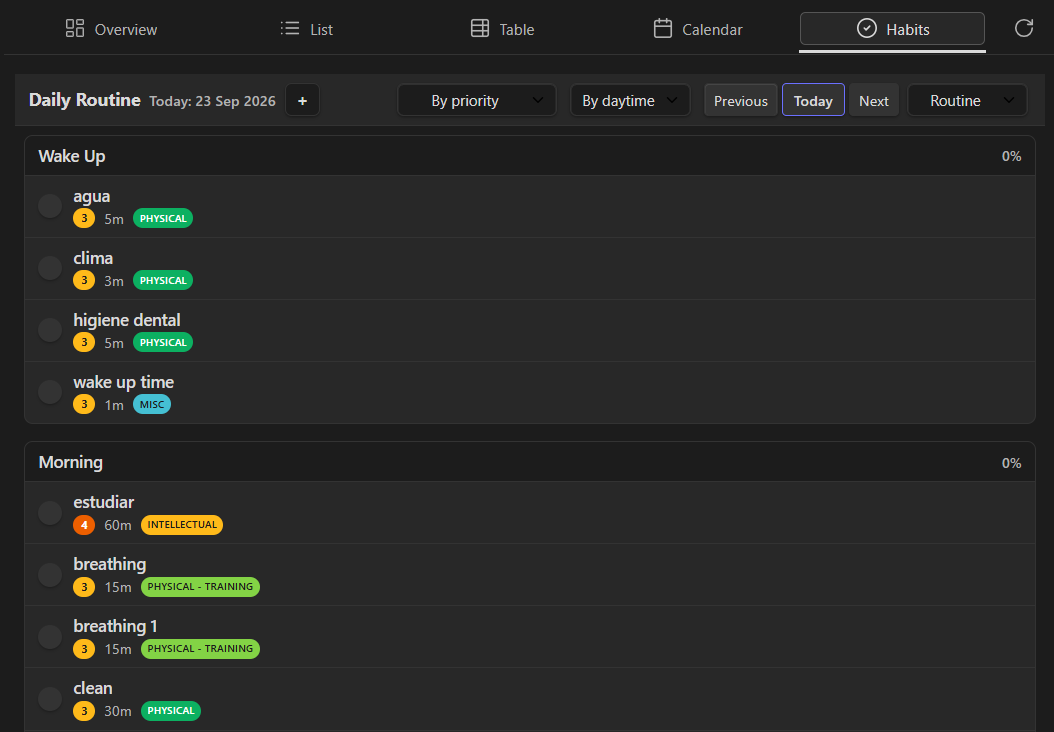
Task: Click PHYSICAL tag on agua
Action: (163, 218)
